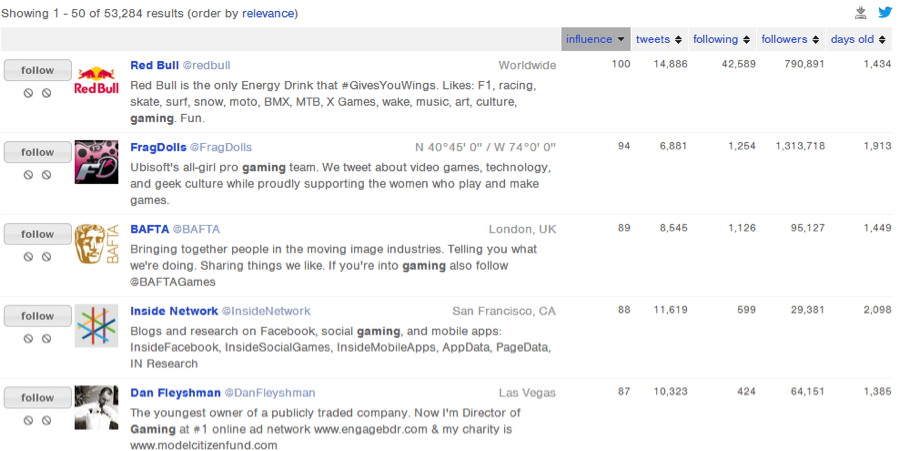Follow the Red Bull account
This screenshot has width=900, height=451.
pyautogui.click(x=38, y=70)
